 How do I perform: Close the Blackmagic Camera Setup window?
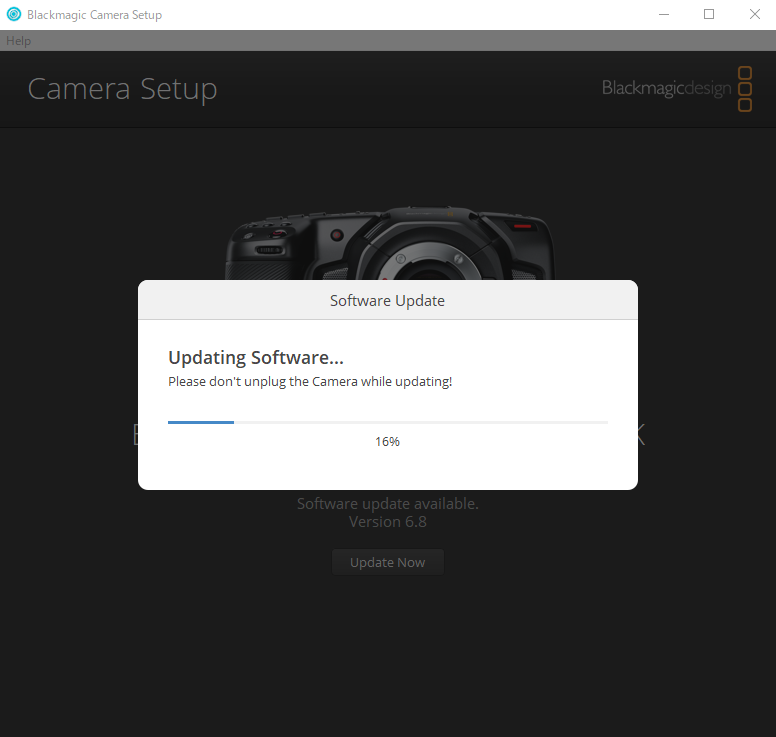(x=754, y=14)
